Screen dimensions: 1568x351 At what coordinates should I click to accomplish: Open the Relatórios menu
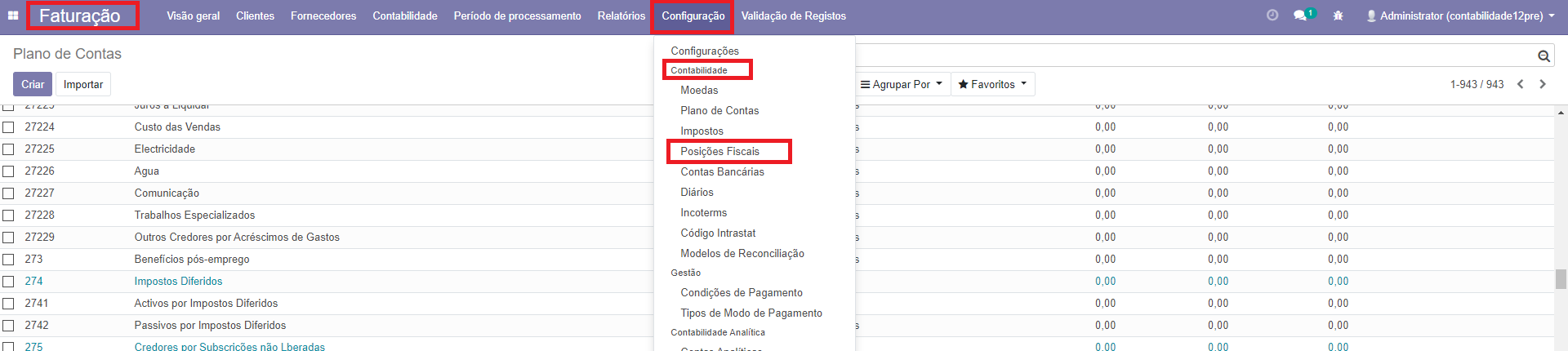tap(621, 16)
